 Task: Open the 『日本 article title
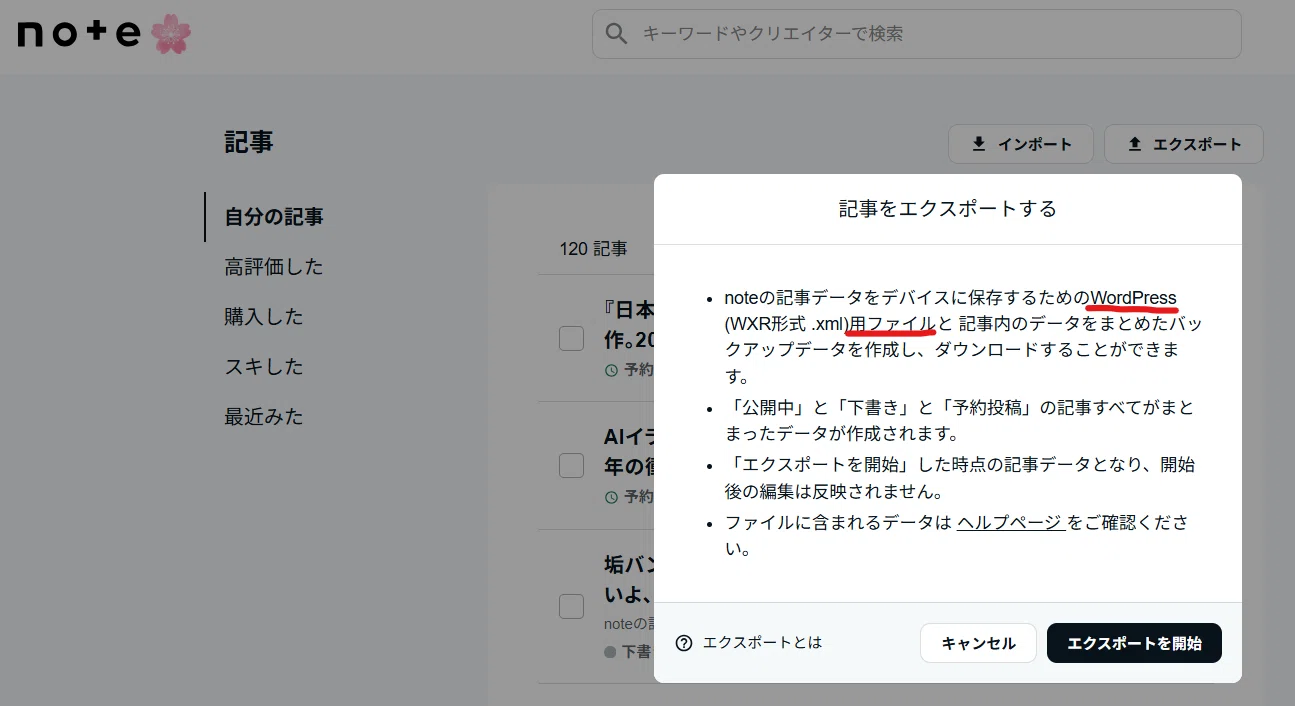(x=629, y=324)
